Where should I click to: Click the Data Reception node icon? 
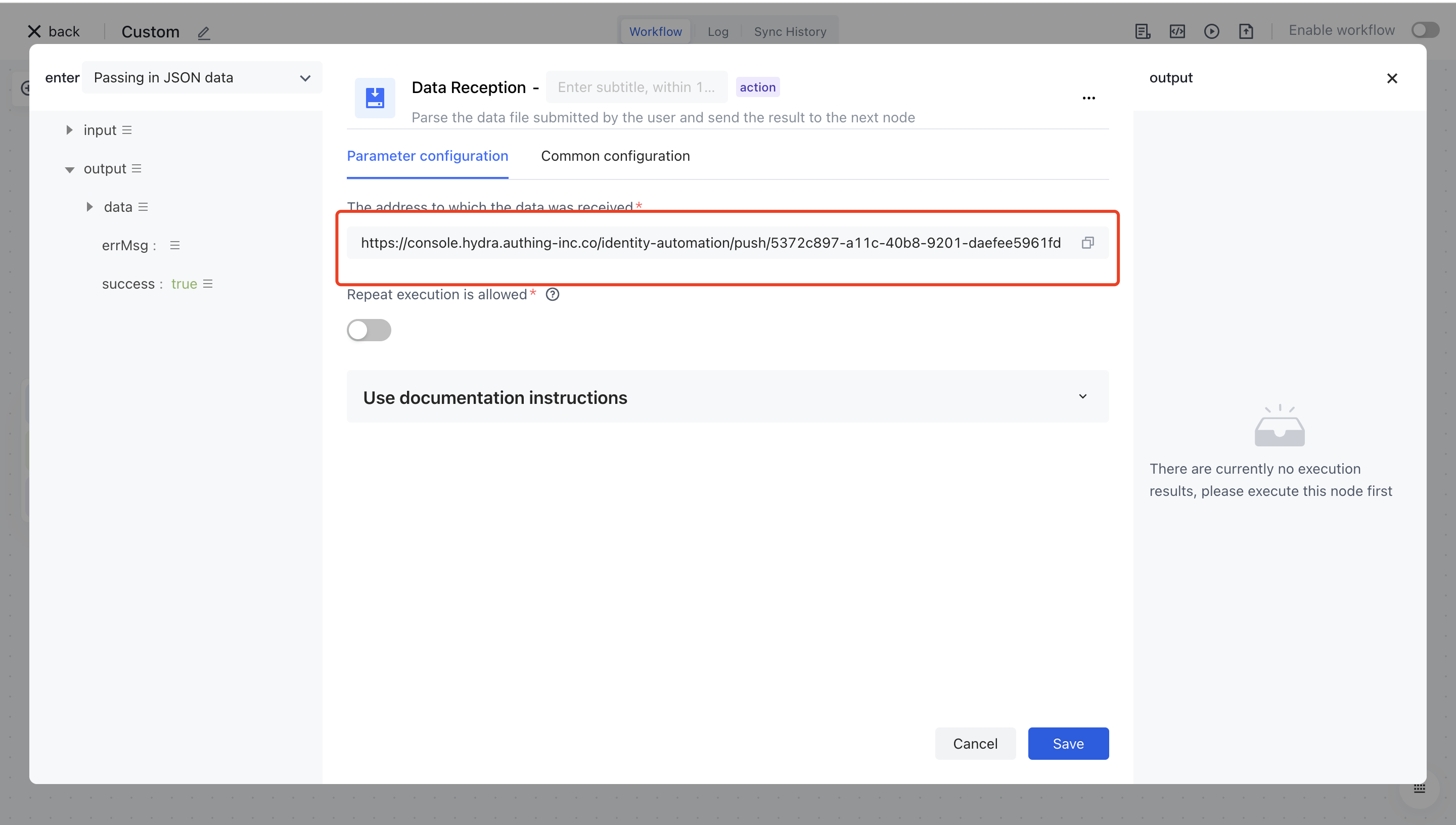(x=375, y=98)
